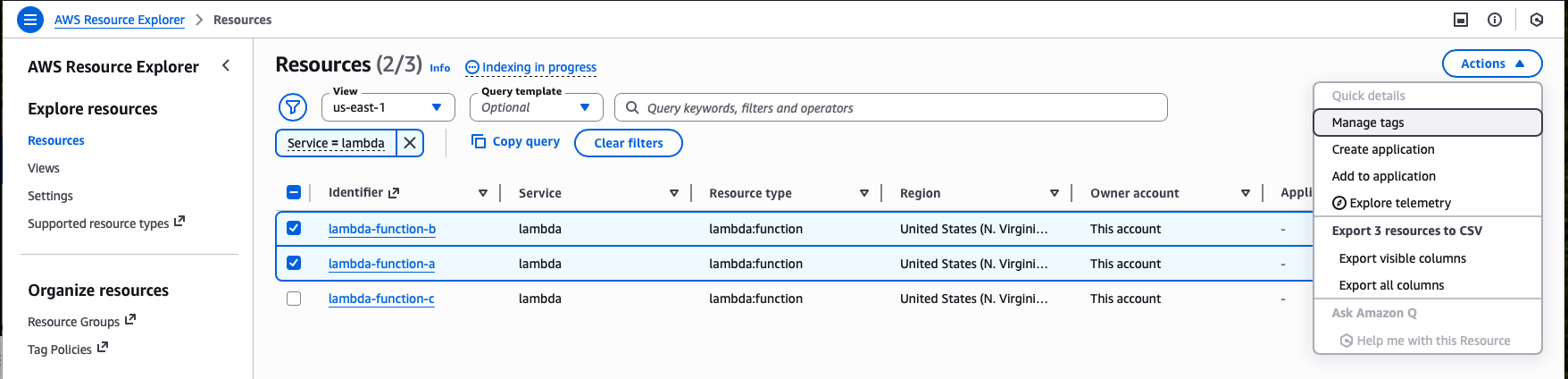Image resolution: width=1568 pixels, height=379 pixels.
Task: Click the Info link next to Resources
Action: pyautogui.click(x=440, y=68)
